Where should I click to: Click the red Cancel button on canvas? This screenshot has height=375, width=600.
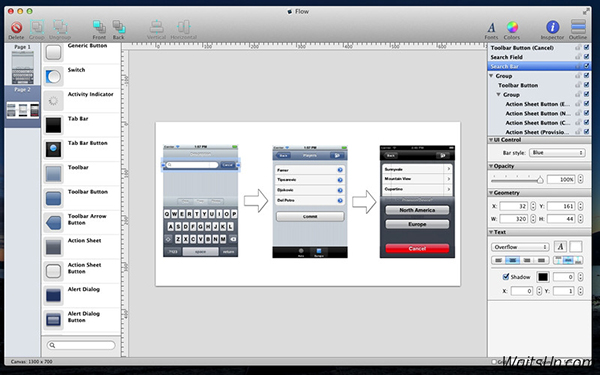(417, 248)
